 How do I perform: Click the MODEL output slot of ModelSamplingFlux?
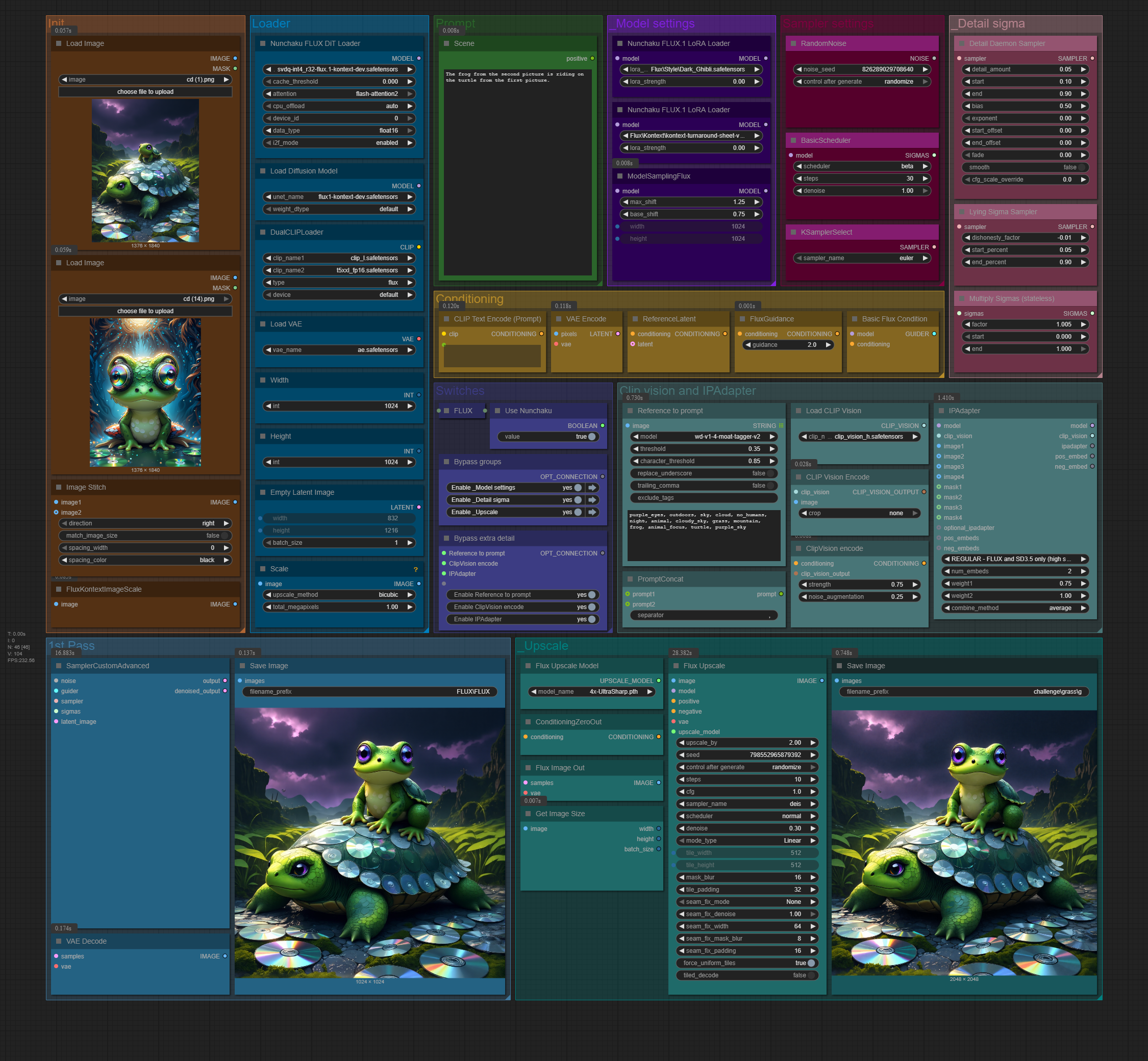(x=765, y=191)
